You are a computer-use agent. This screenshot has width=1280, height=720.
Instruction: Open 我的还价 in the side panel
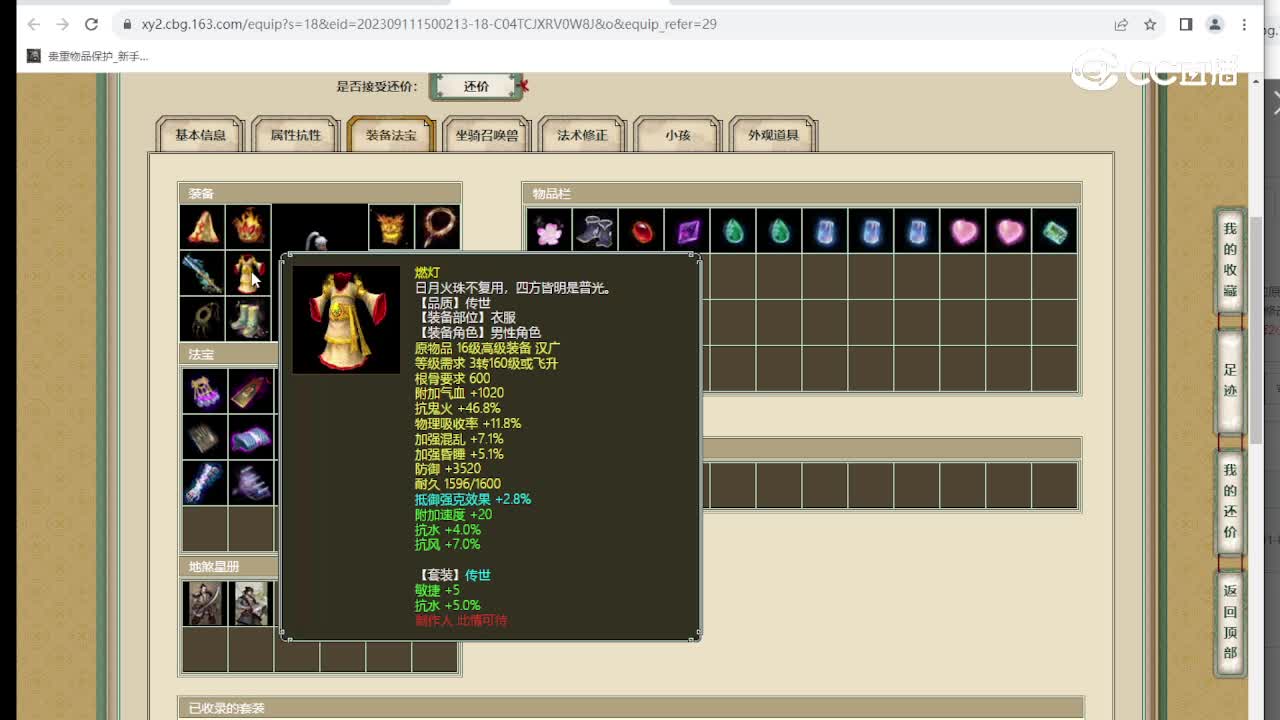click(x=1230, y=500)
